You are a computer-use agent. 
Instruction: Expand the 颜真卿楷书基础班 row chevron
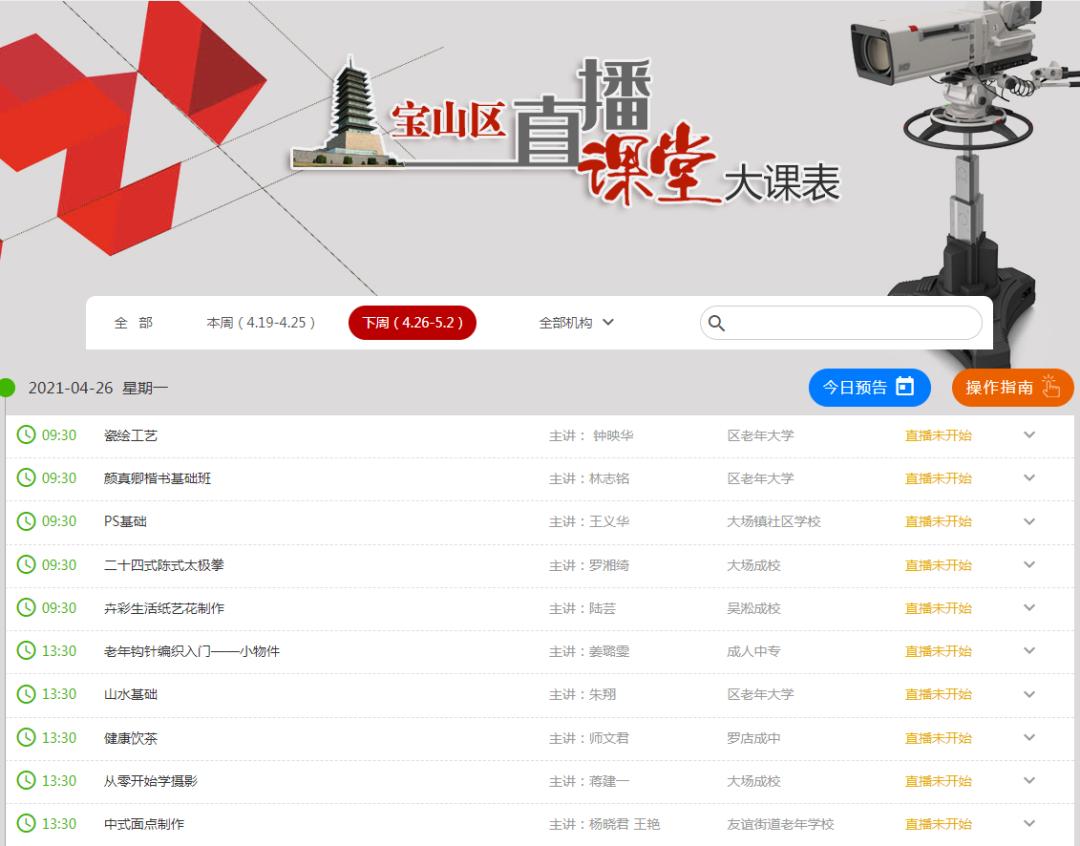1029,477
